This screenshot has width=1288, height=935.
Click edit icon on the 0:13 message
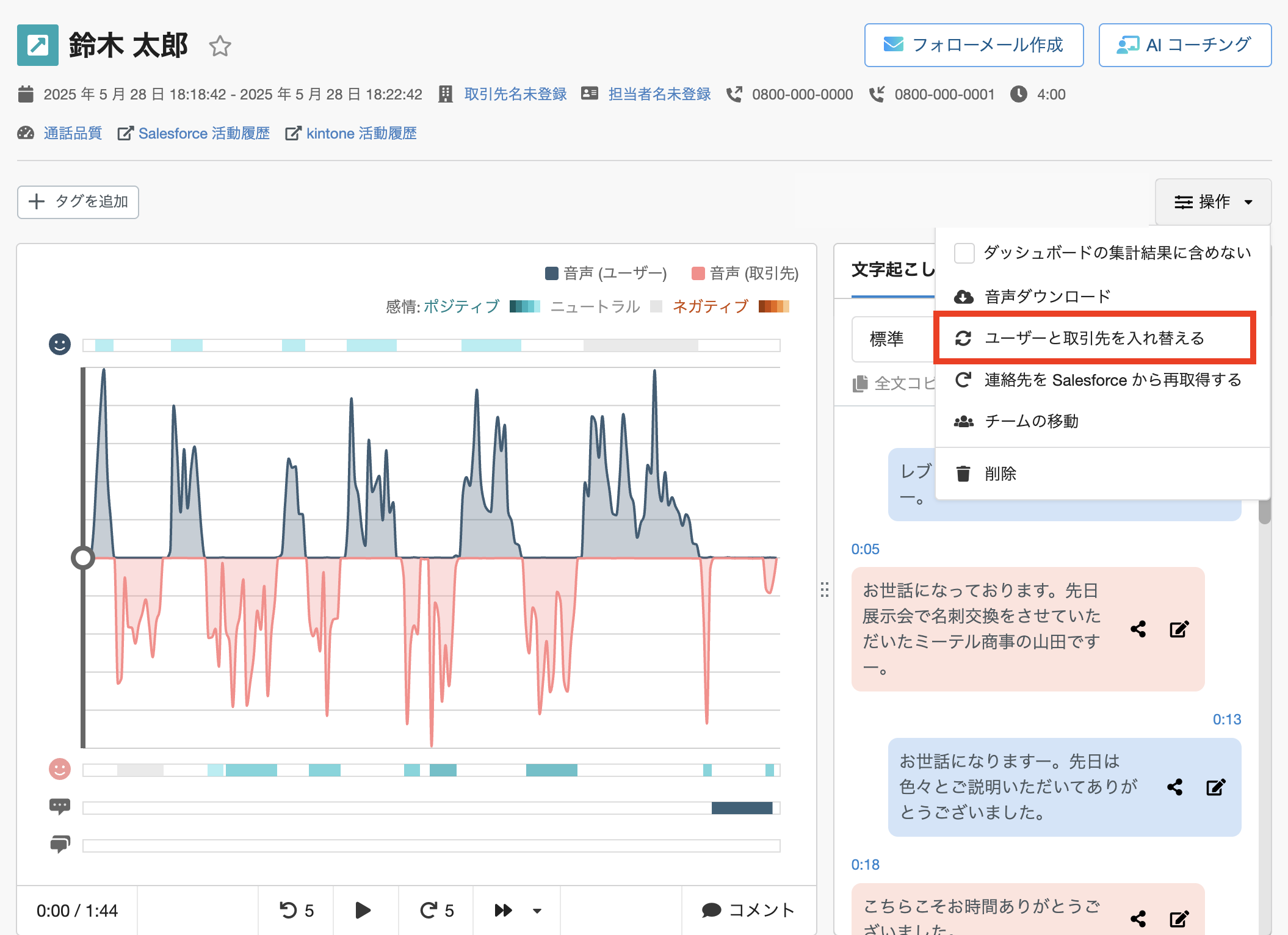click(1215, 787)
